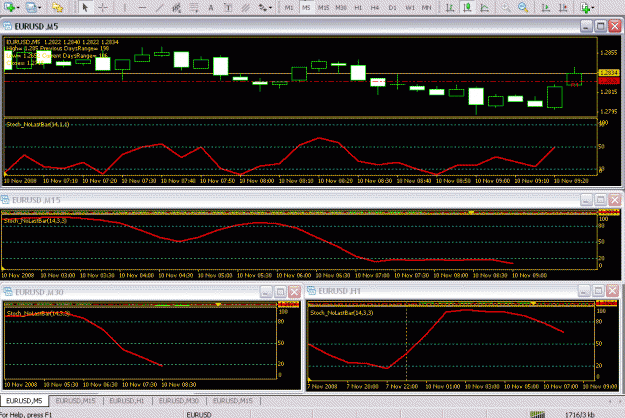Click the chart shift triangle in M15 chart
Image resolution: width=625 pixels, height=418 pixels.
pyautogui.click(x=470, y=213)
